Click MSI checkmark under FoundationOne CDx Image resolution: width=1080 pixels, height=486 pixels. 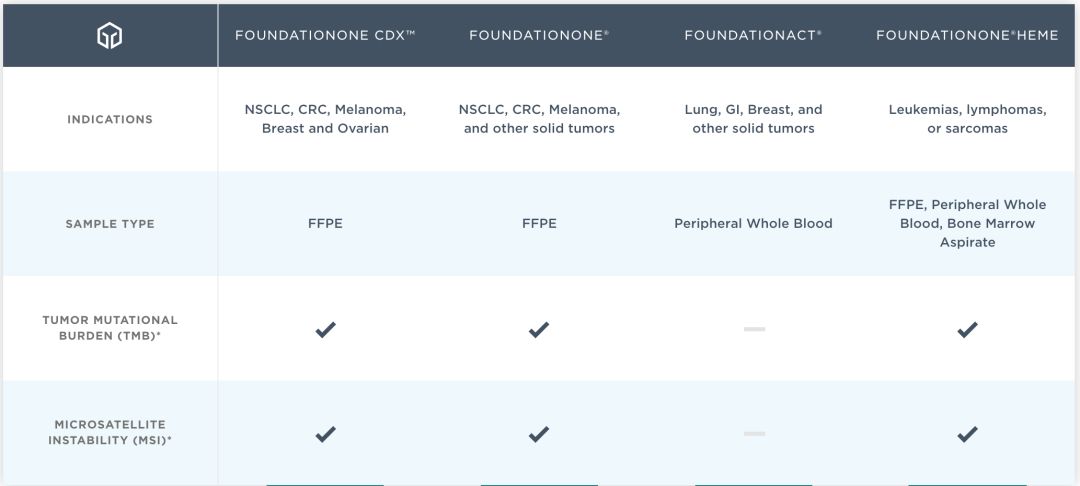click(325, 434)
